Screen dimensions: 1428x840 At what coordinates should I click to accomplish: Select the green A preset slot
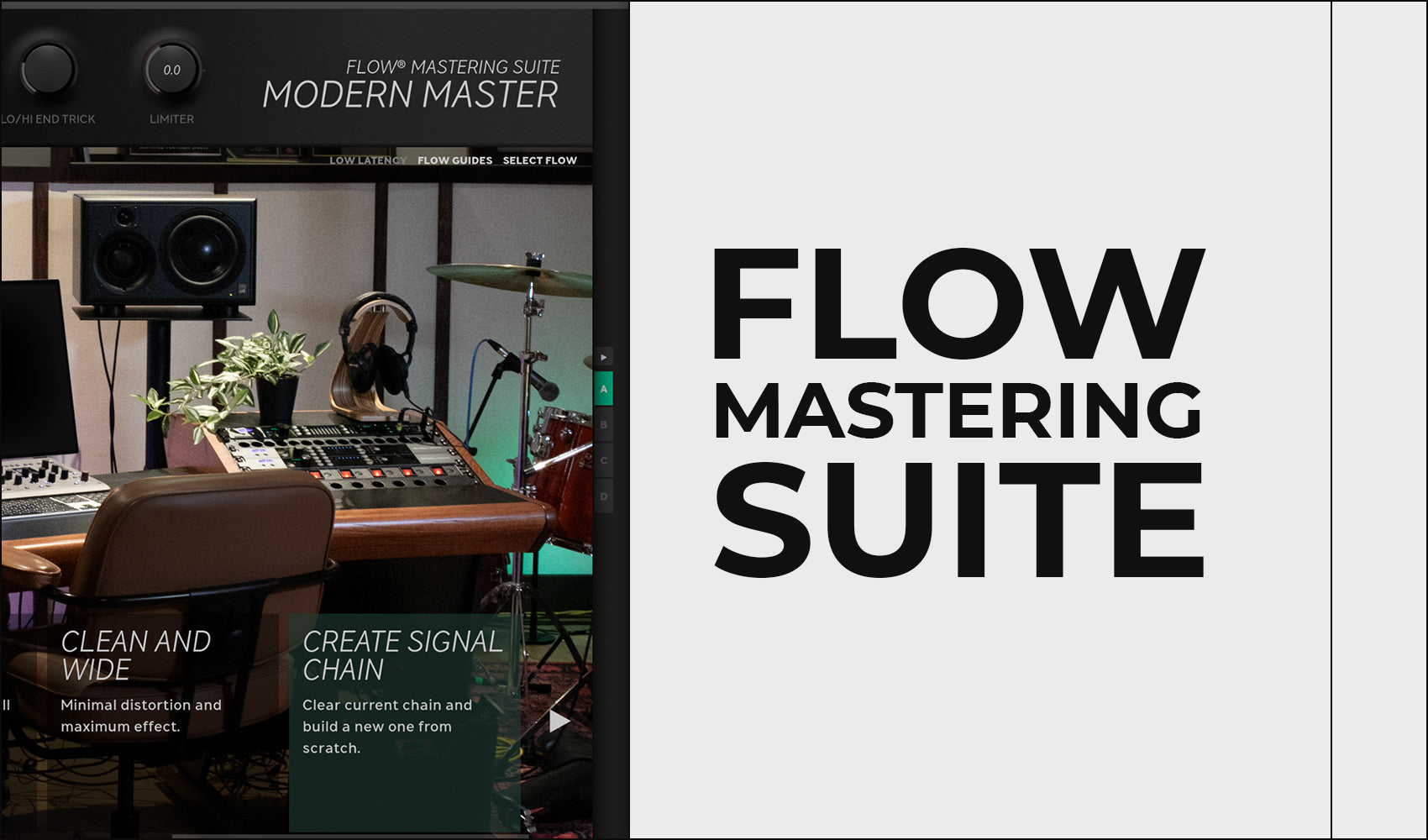603,390
